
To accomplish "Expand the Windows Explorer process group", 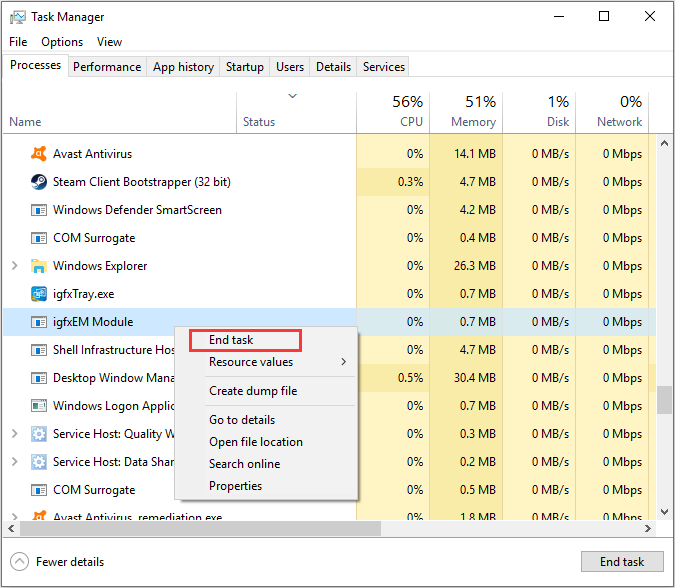I will [15, 266].
